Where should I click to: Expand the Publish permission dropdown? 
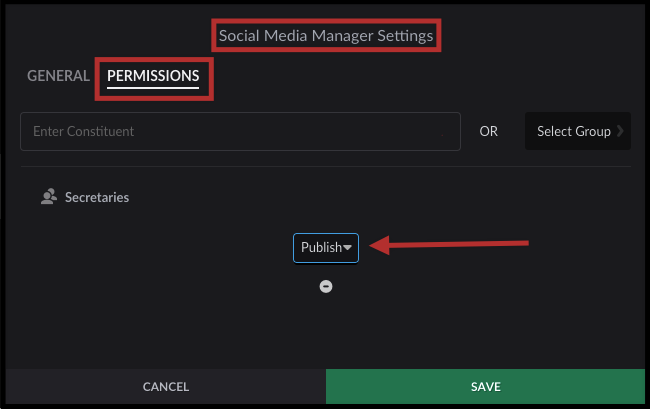tap(326, 248)
